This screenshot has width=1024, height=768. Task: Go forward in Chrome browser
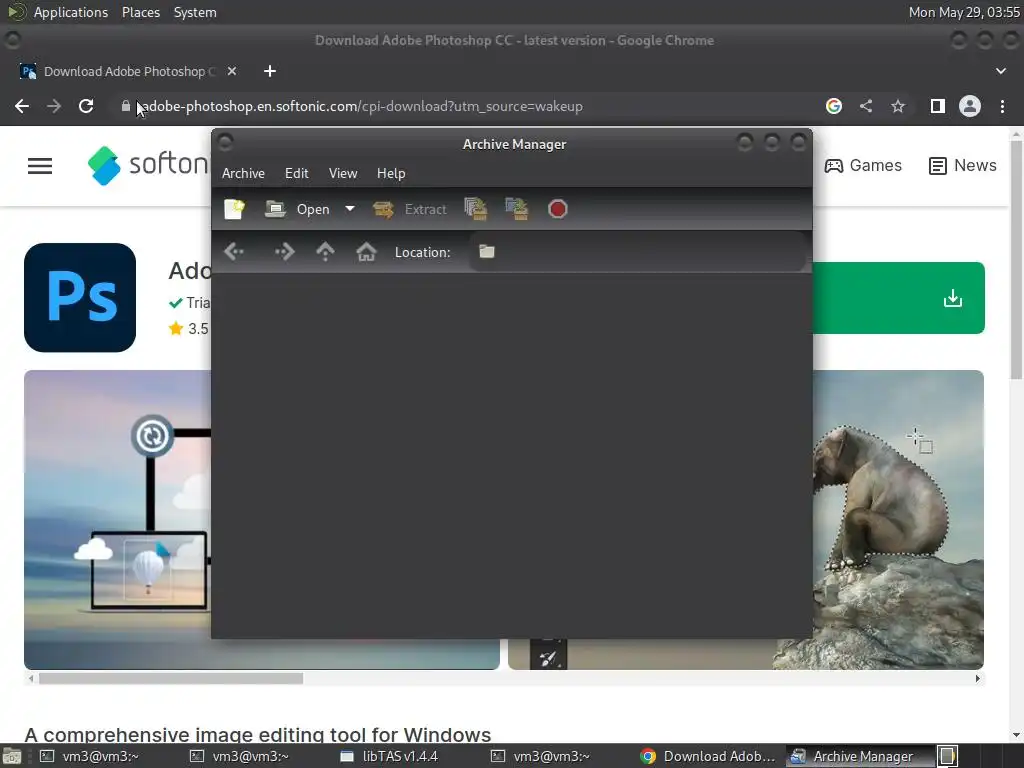[54, 106]
